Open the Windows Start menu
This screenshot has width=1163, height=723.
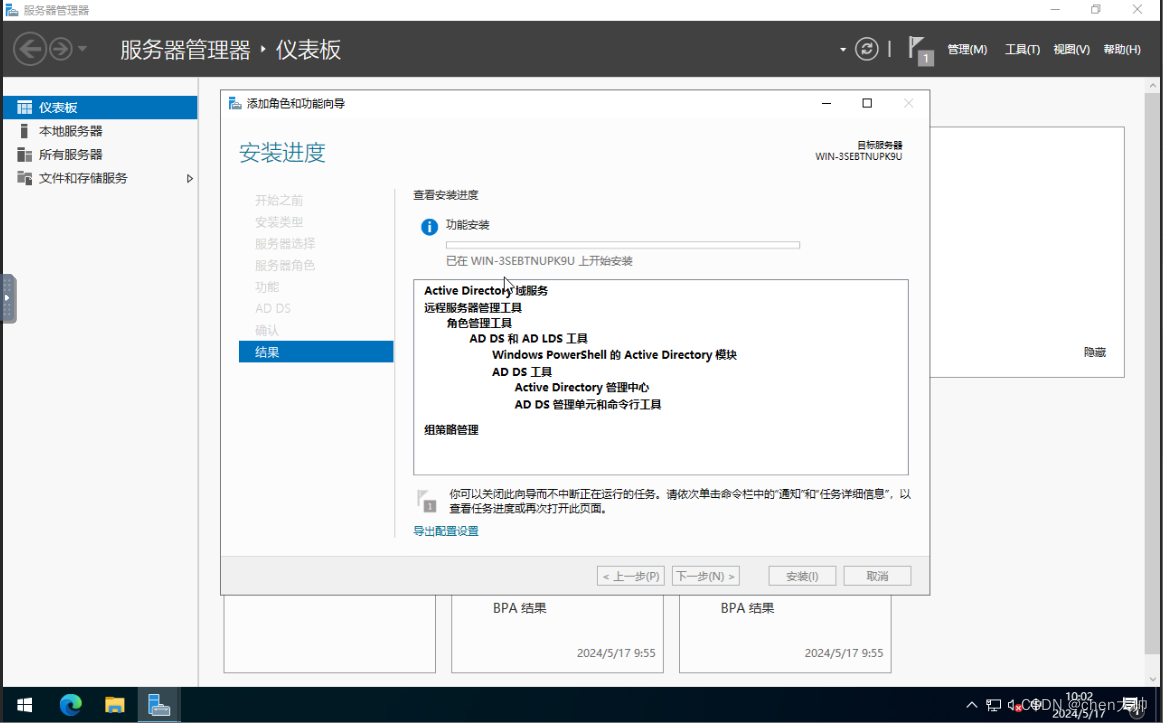(x=24, y=704)
